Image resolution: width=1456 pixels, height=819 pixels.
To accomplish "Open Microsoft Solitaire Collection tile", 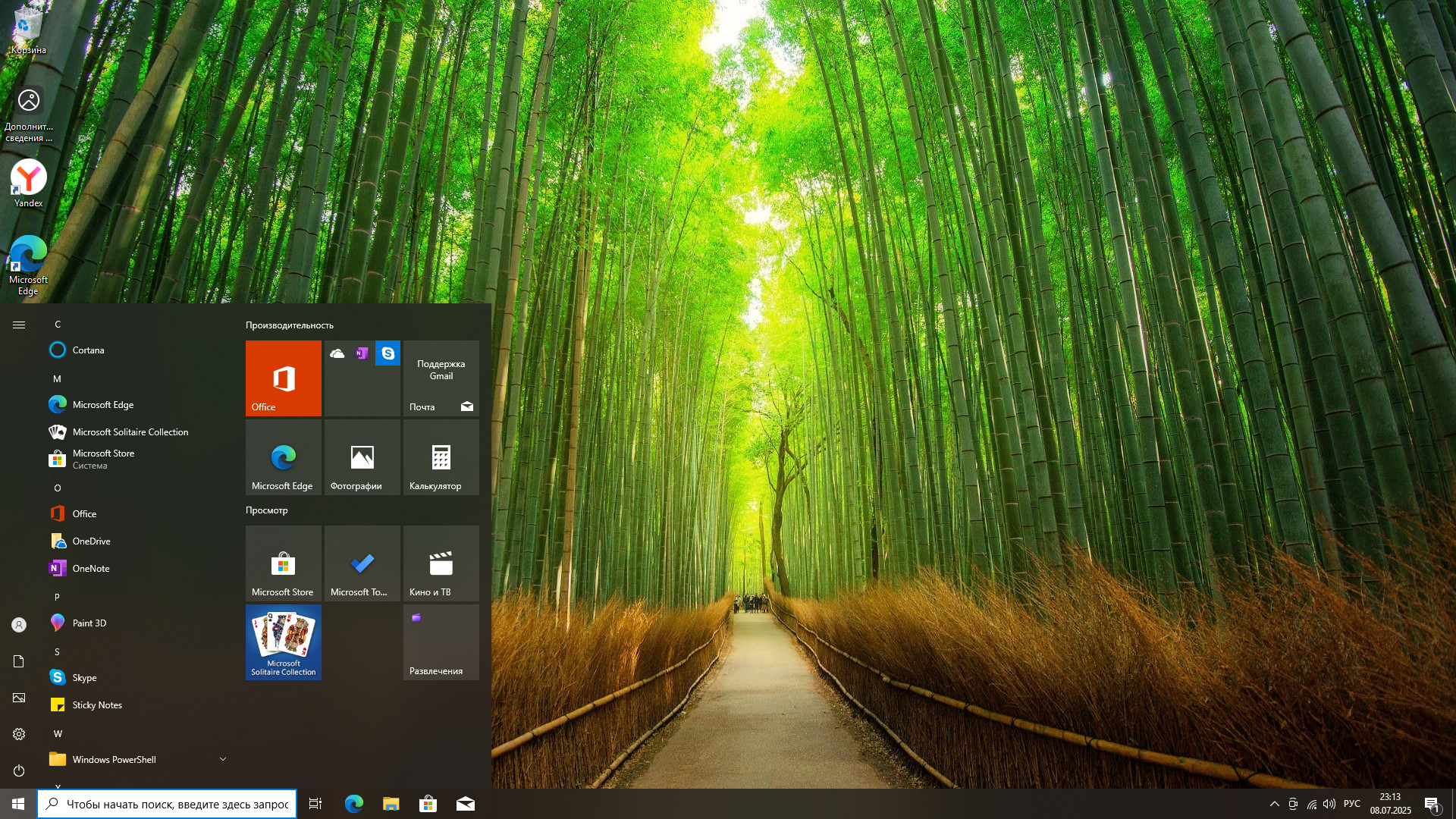I will point(283,642).
